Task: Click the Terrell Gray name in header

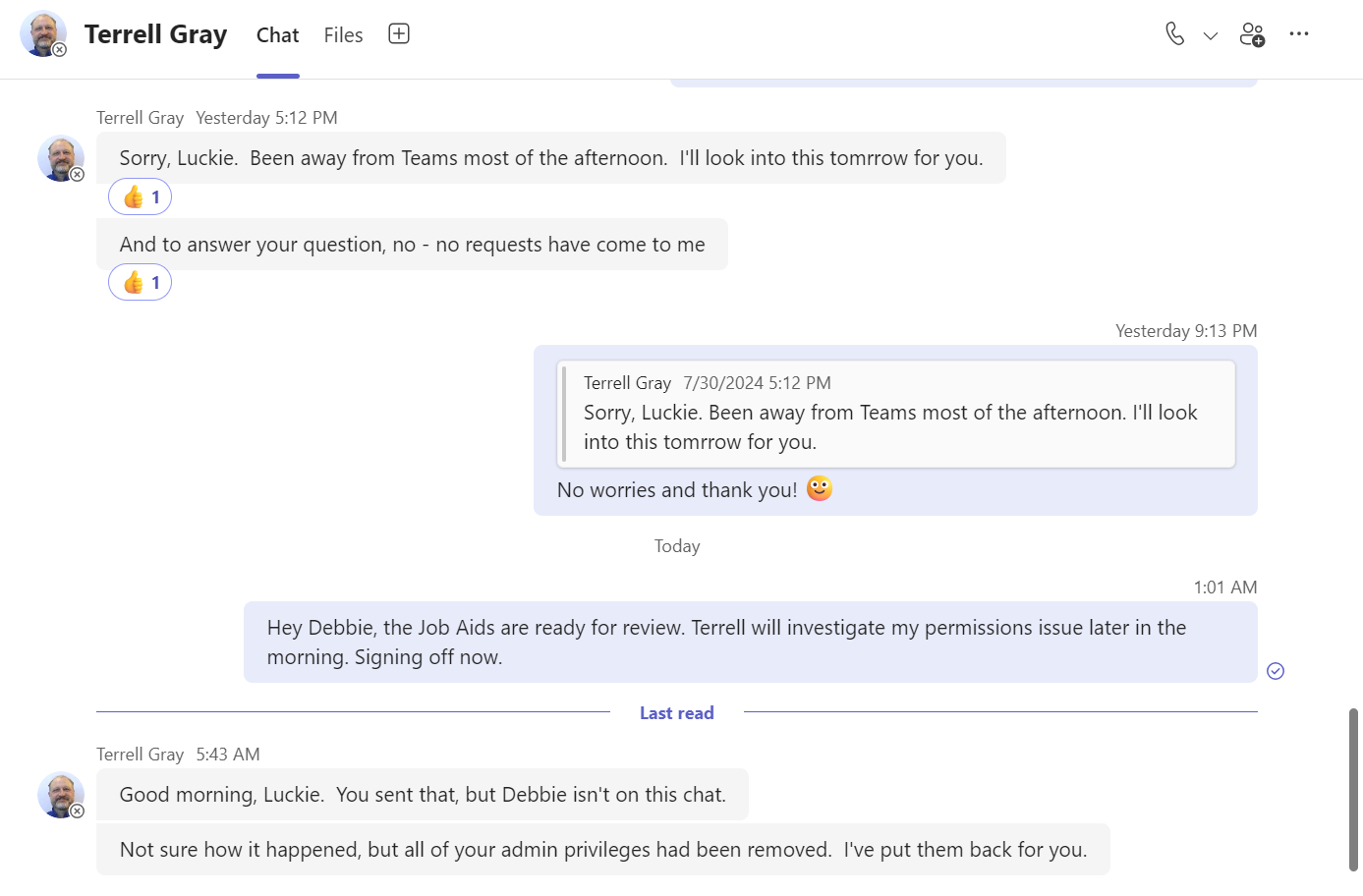Action: click(x=155, y=34)
